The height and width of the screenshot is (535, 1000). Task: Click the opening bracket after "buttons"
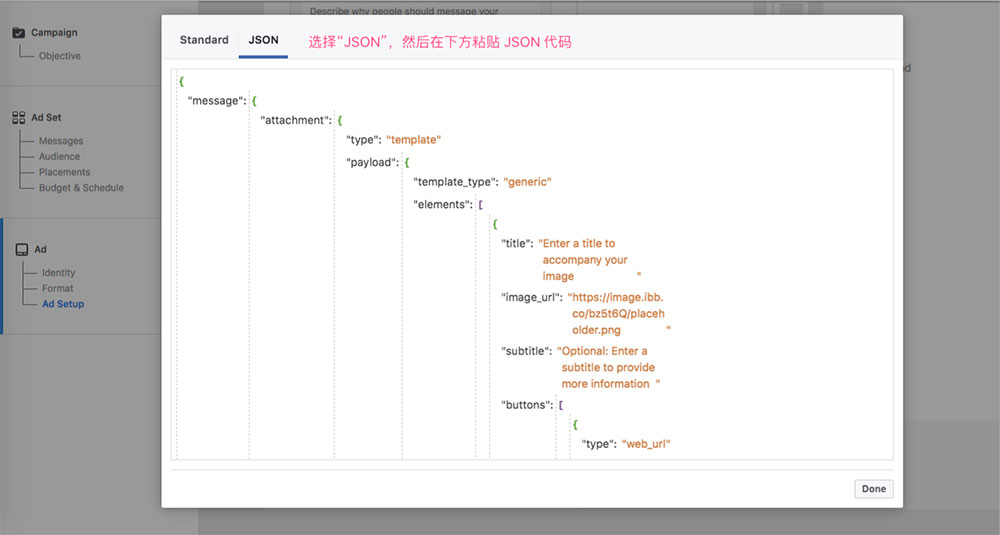[561, 405]
